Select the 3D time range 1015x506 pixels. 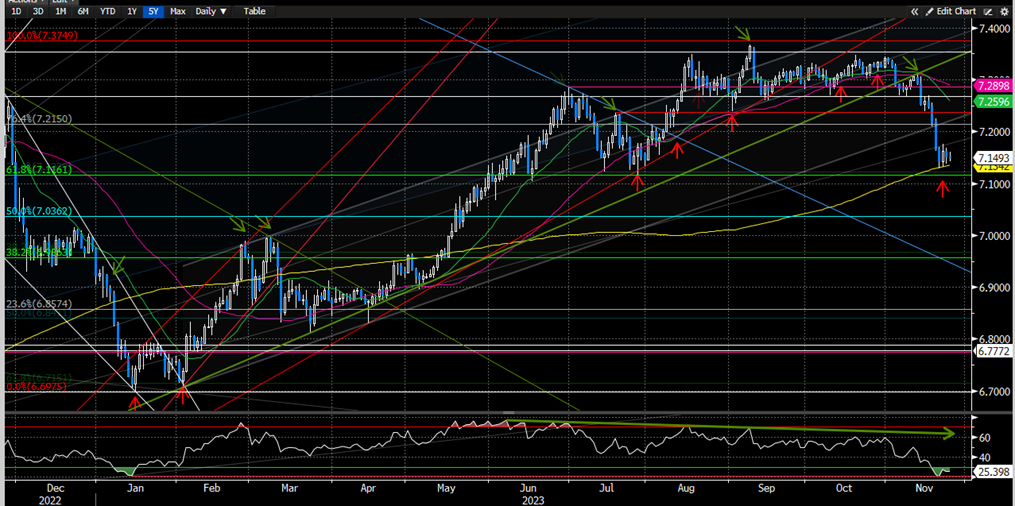click(38, 11)
